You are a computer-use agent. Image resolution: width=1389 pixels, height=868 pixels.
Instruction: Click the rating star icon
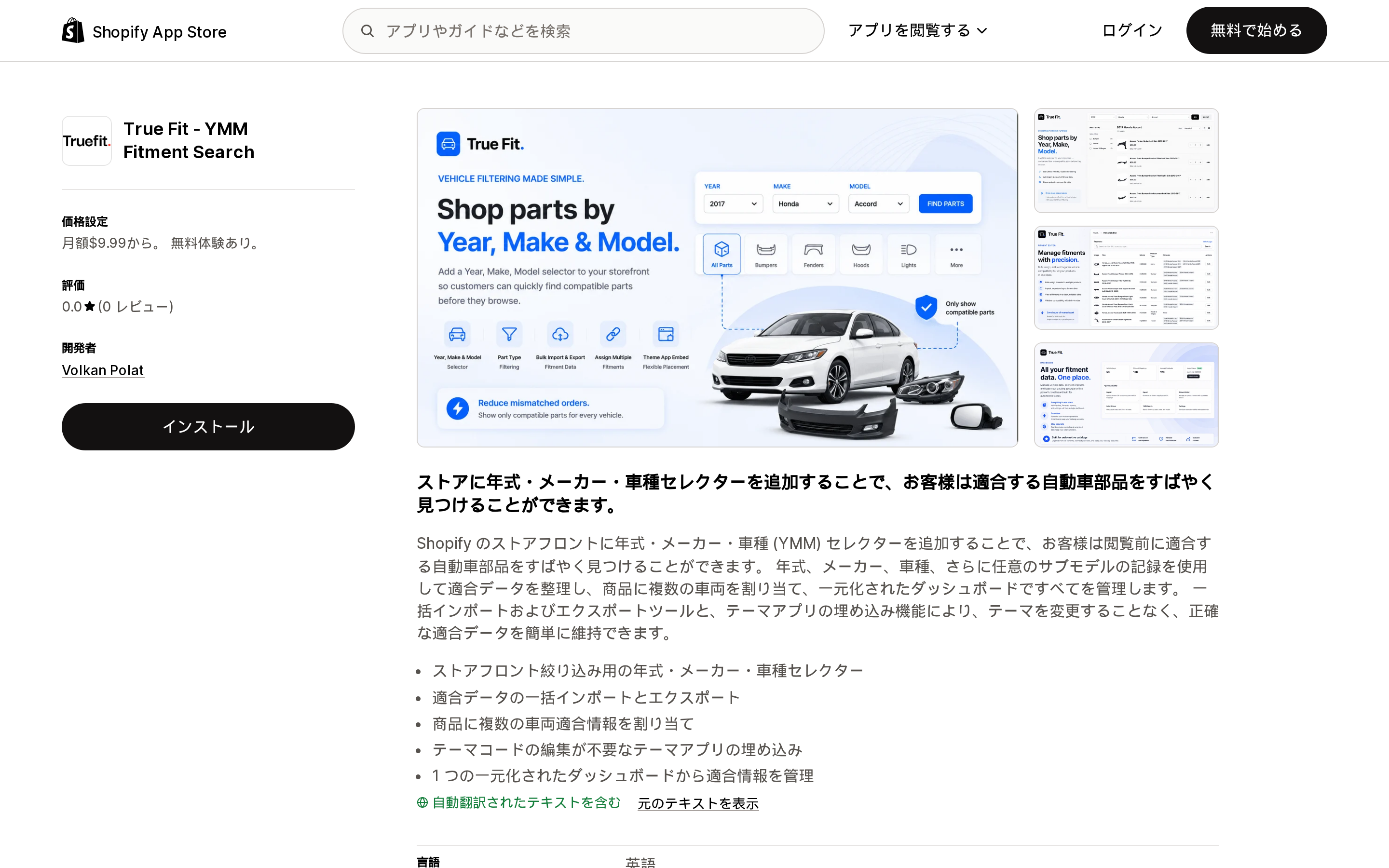[90, 307]
